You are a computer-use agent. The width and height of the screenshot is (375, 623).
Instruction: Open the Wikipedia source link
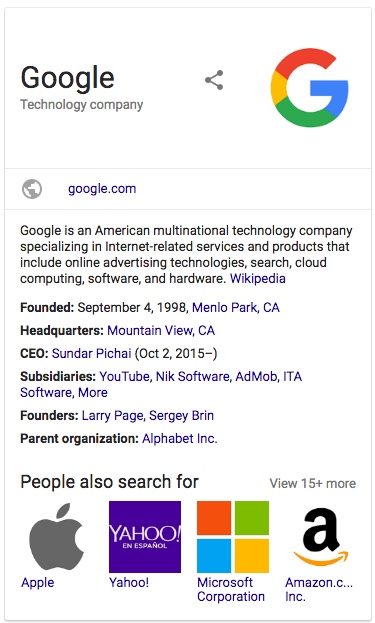(257, 278)
